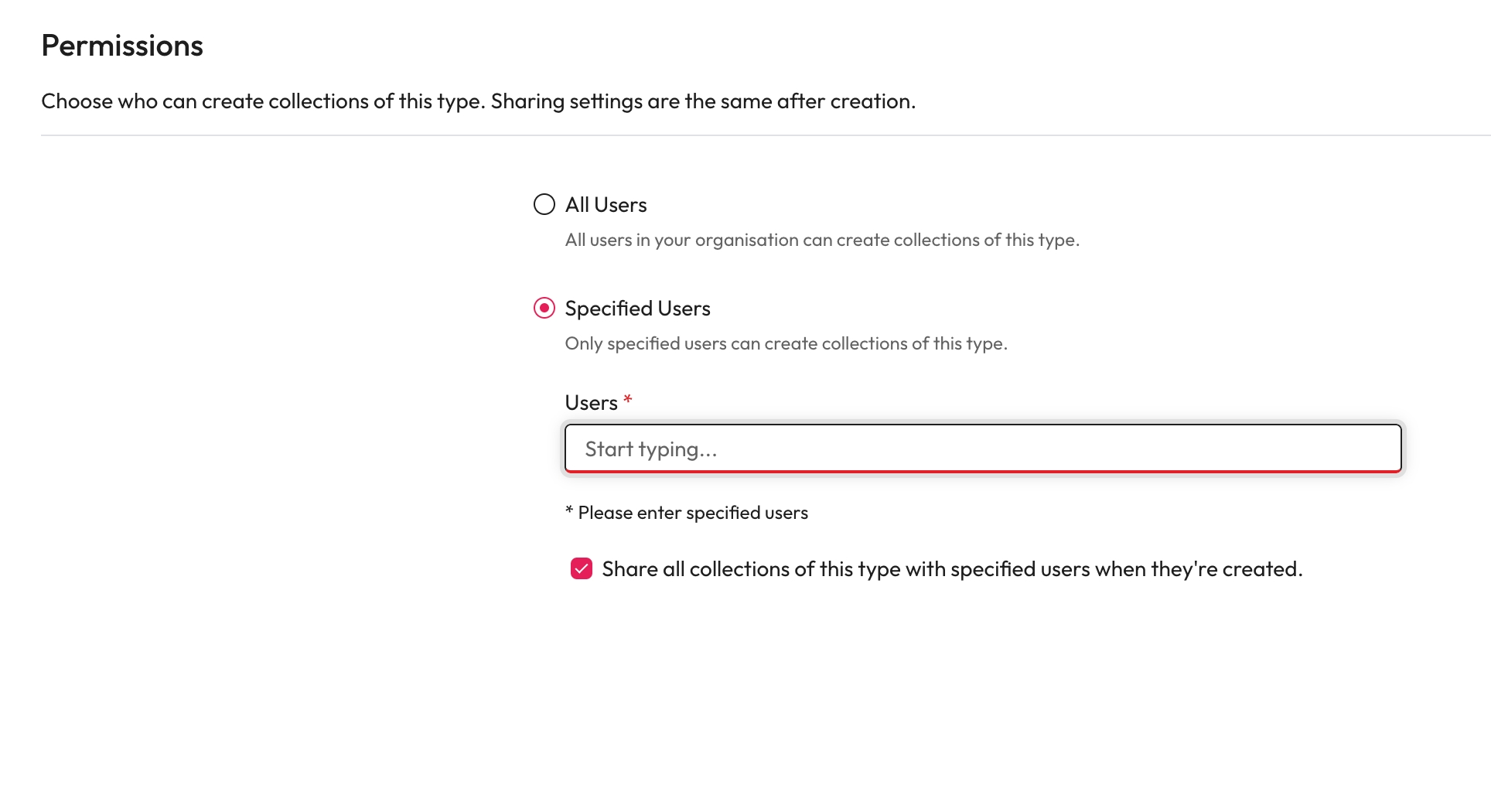Click the "Sharing settings are the same" sentence

coord(702,101)
